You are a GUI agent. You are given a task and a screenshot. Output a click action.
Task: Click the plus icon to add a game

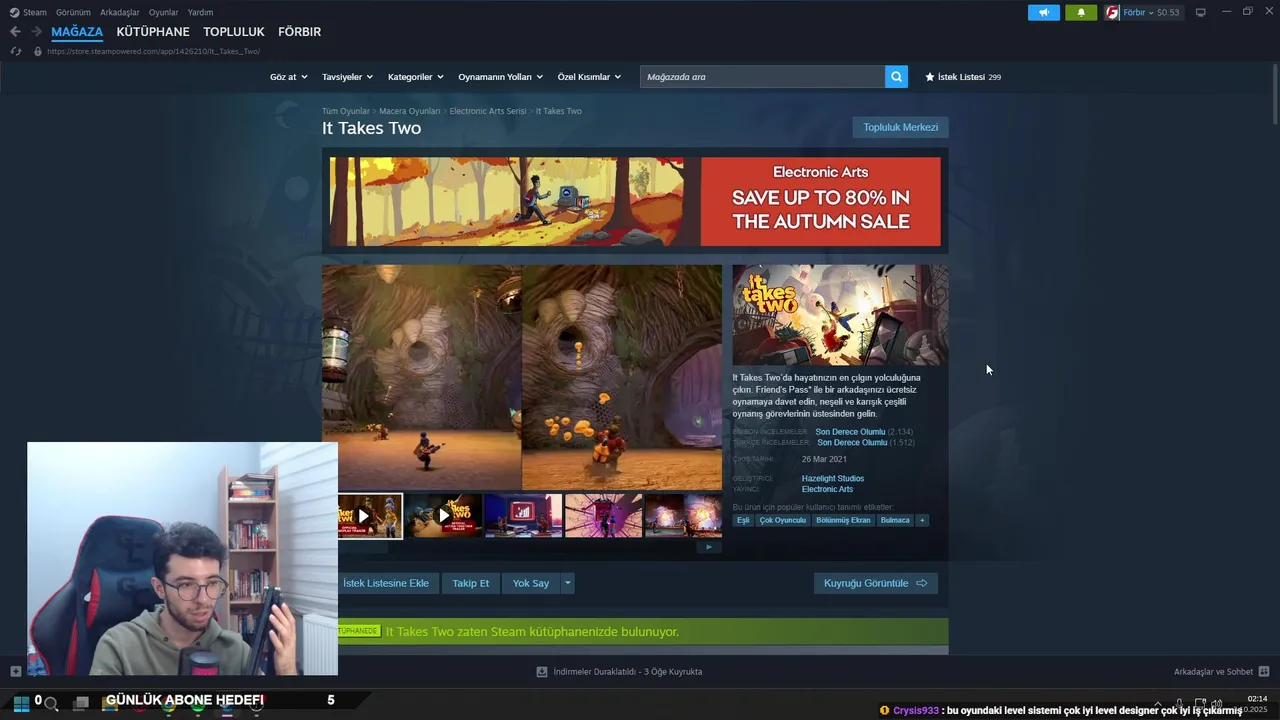click(x=15, y=671)
